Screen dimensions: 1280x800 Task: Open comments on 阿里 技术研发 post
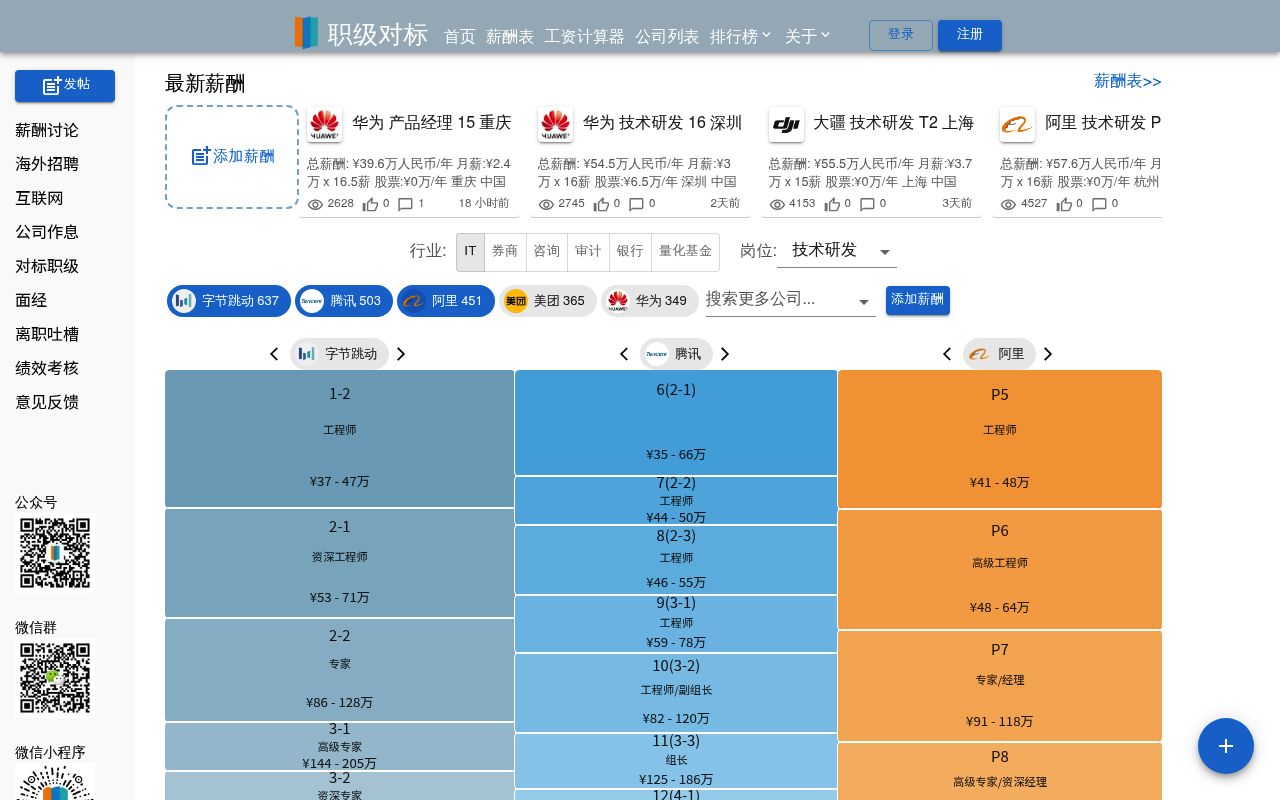1099,204
